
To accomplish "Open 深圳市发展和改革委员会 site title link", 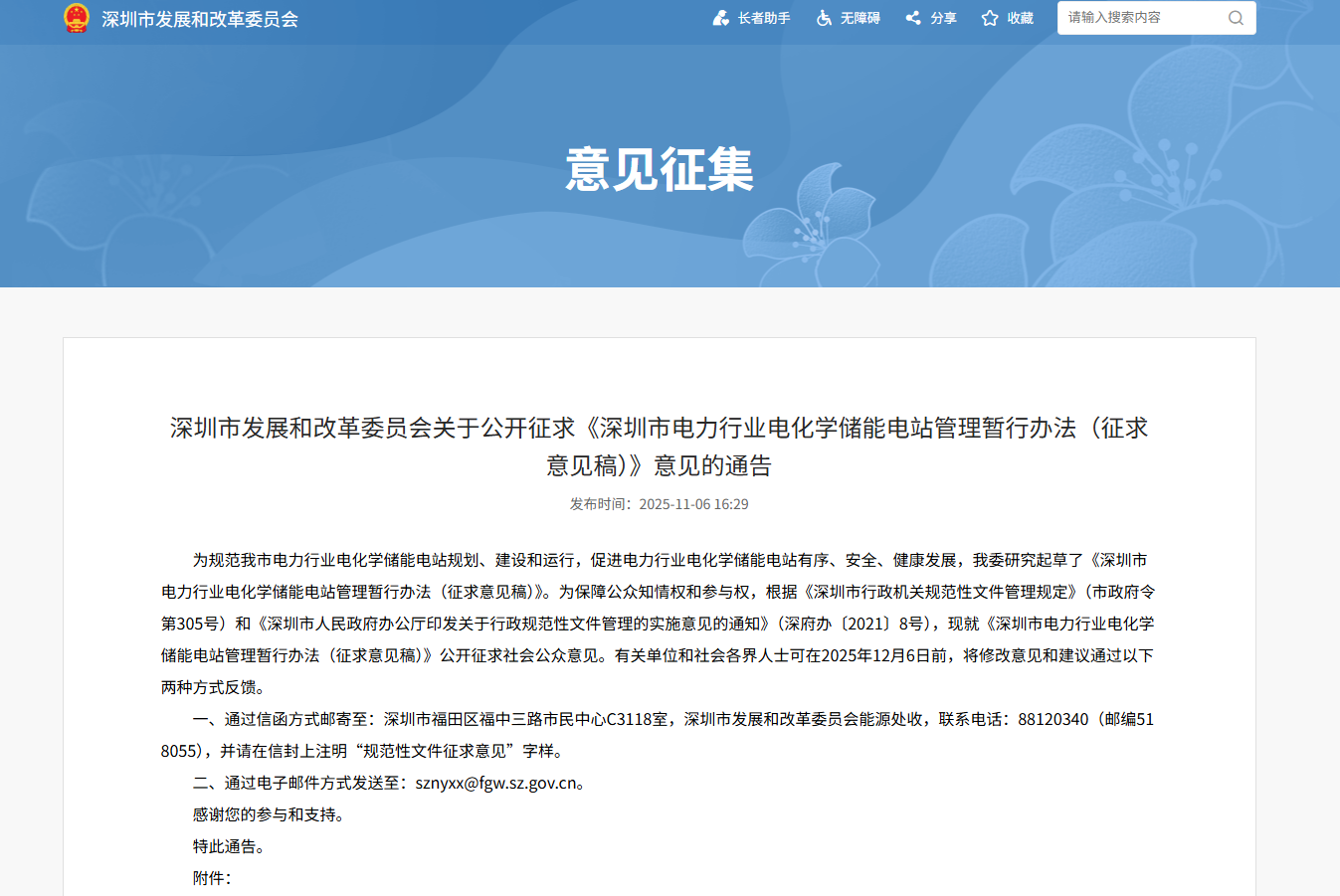I will [x=199, y=19].
